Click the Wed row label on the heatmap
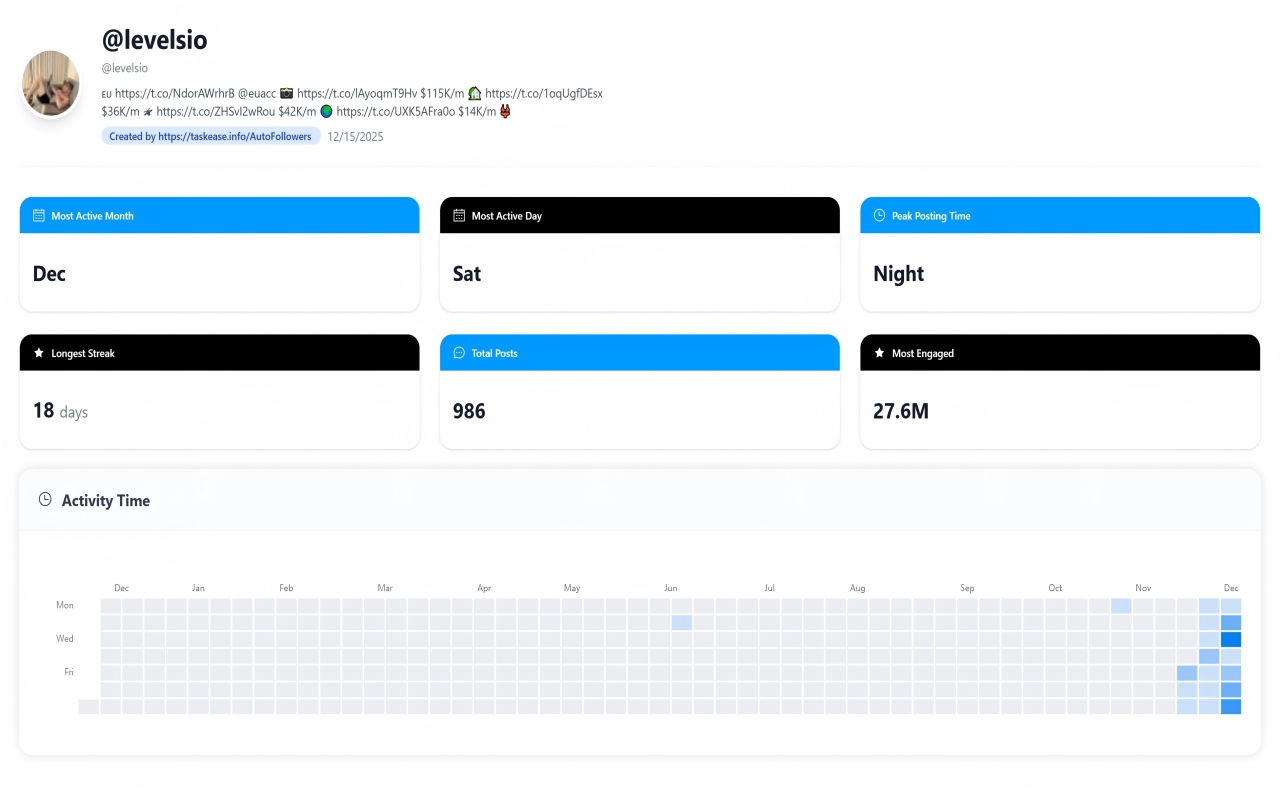This screenshot has width=1280, height=800. (64, 638)
